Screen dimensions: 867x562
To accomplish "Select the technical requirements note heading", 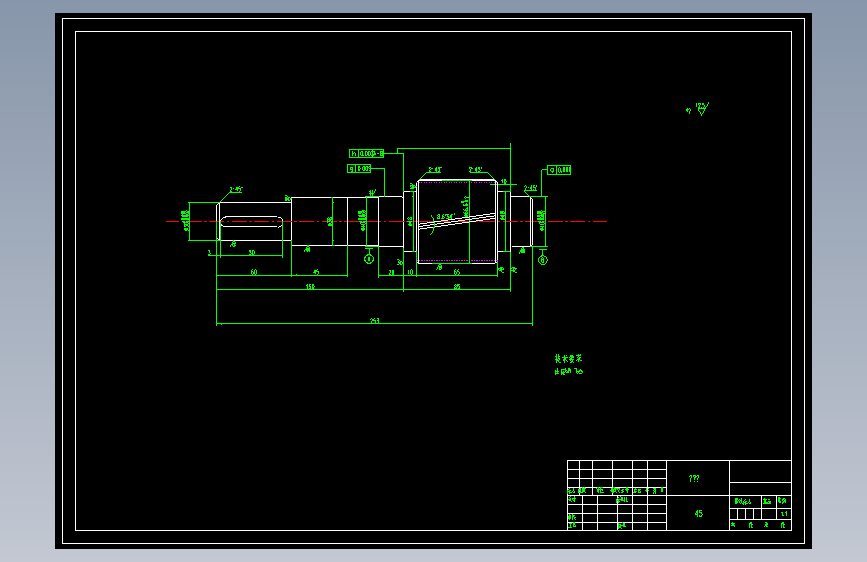I will (x=568, y=358).
